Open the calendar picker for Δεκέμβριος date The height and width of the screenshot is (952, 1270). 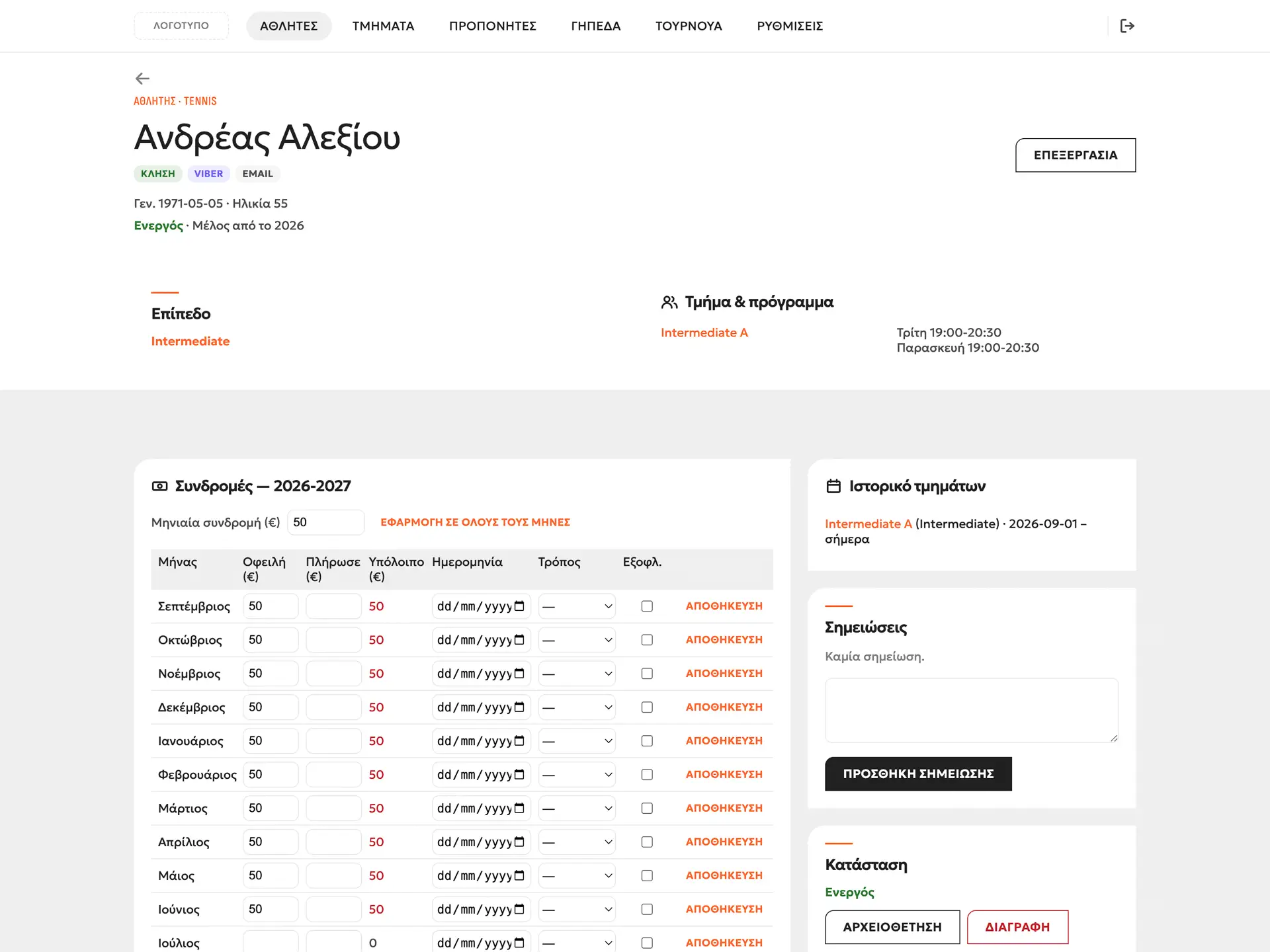click(519, 707)
